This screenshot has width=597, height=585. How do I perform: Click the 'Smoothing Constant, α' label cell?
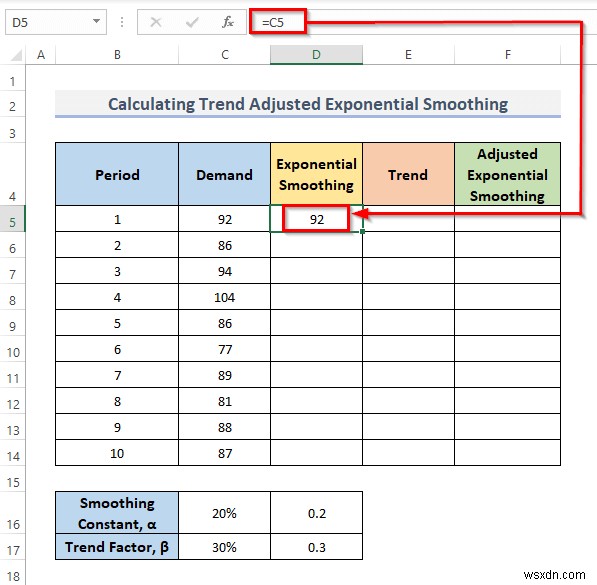pos(117,513)
